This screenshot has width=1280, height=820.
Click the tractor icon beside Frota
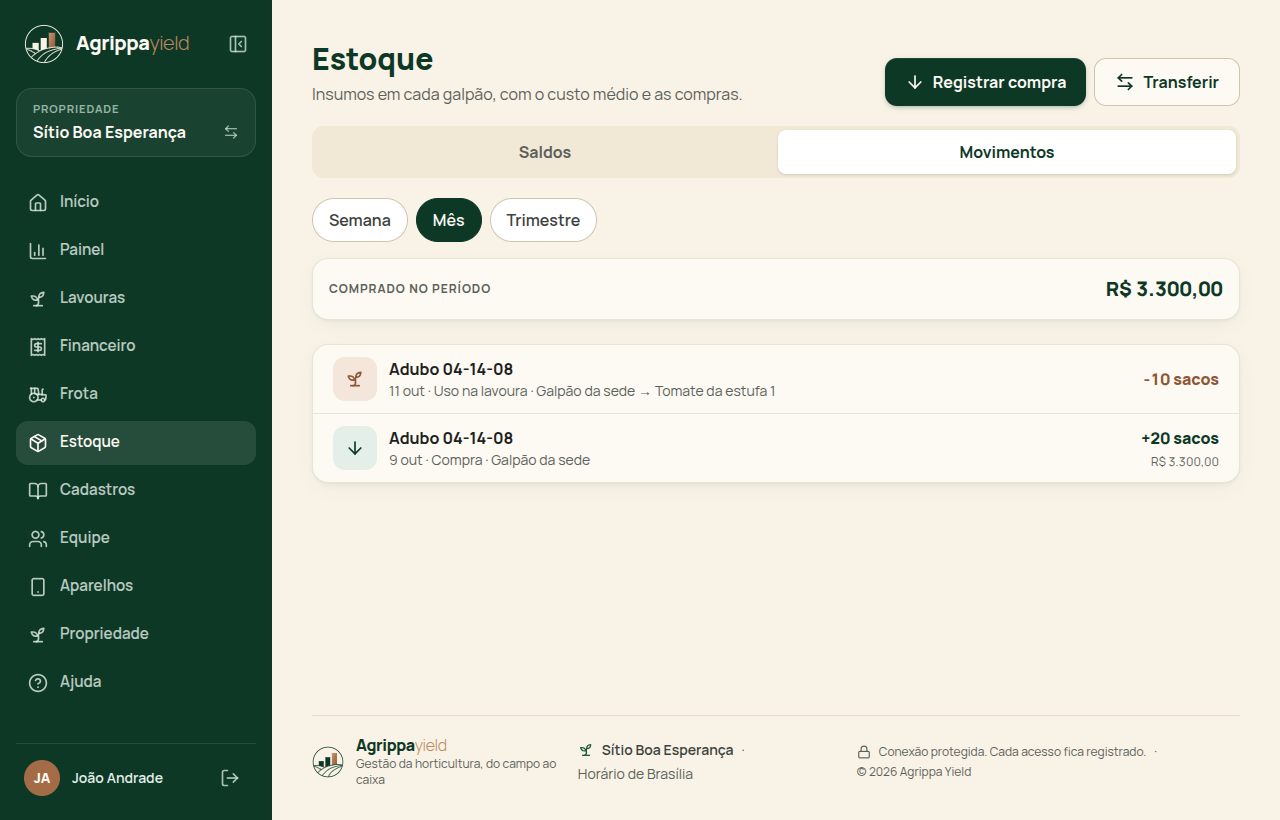tap(38, 394)
